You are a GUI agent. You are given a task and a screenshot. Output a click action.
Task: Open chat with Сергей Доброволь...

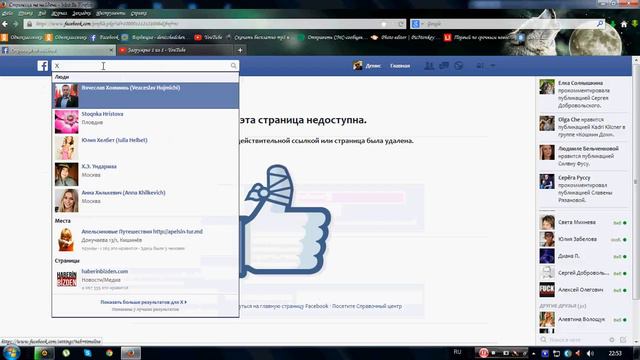point(583,273)
